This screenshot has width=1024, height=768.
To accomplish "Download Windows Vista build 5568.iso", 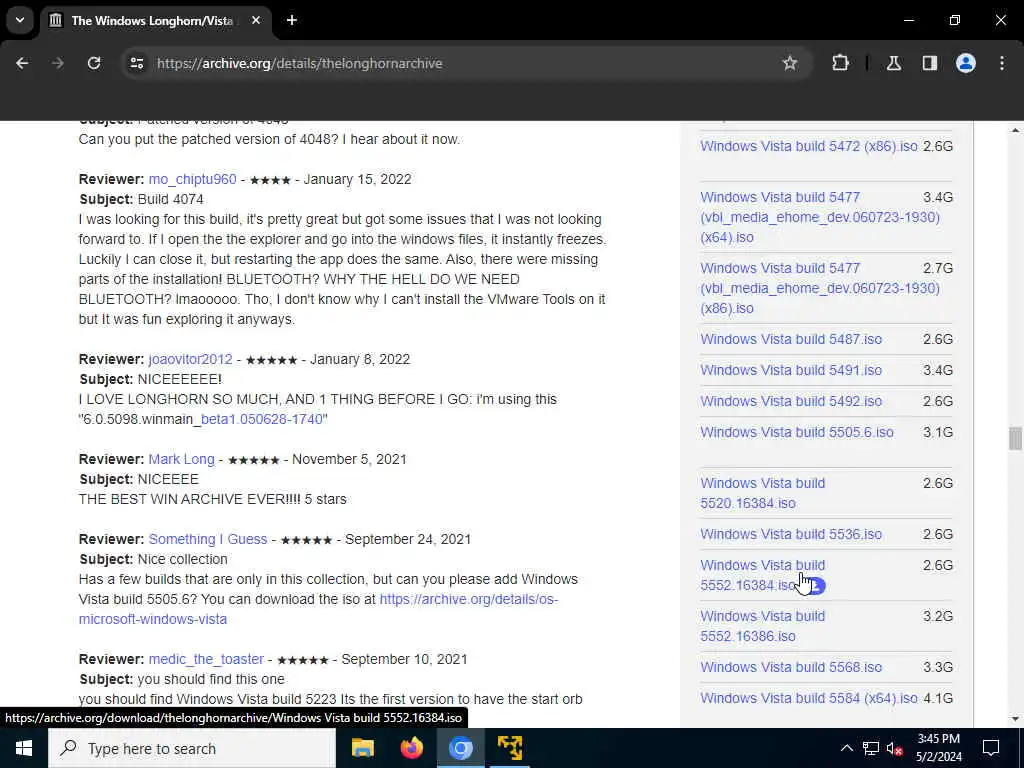I will [x=791, y=667].
